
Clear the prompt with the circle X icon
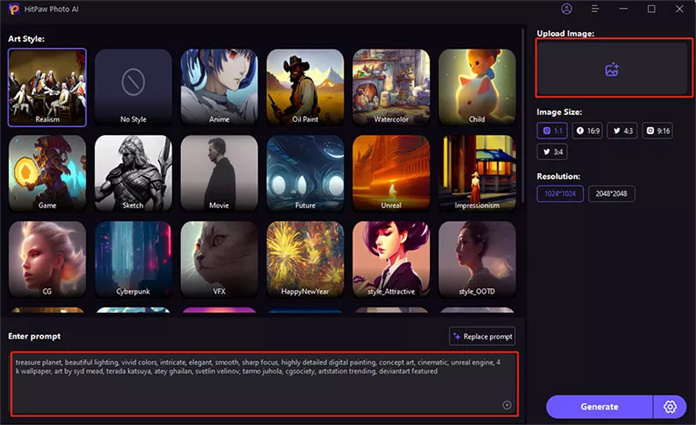point(506,405)
